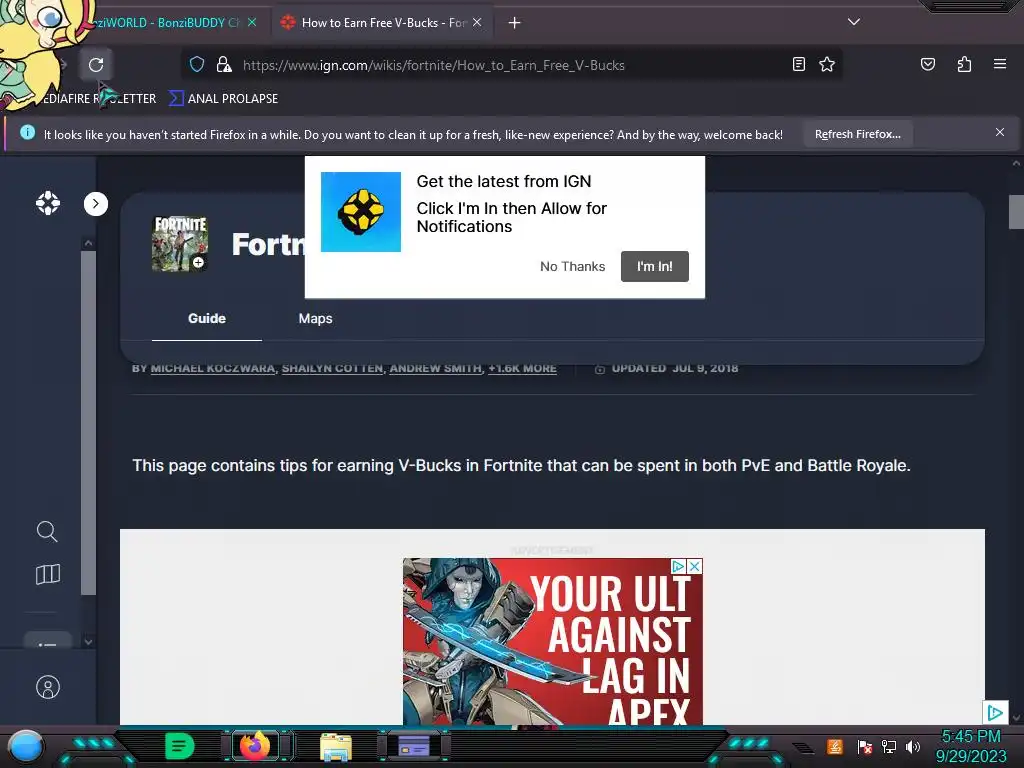The width and height of the screenshot is (1024, 768).
Task: Click the network tray icon
Action: point(888,746)
